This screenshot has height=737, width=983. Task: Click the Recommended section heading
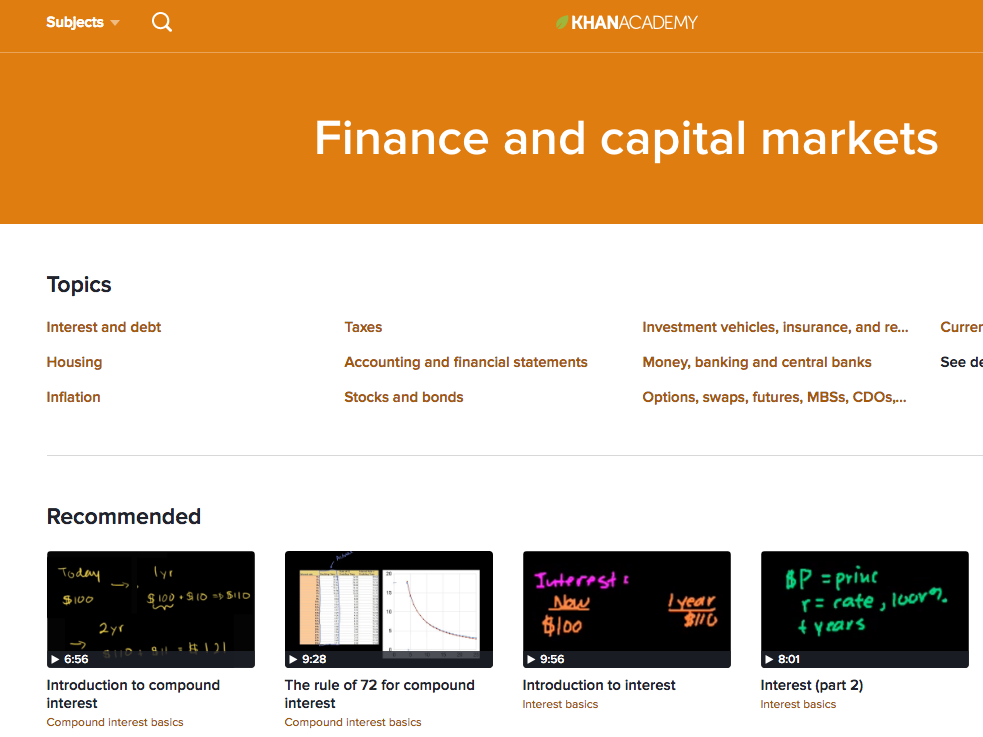pos(124,516)
